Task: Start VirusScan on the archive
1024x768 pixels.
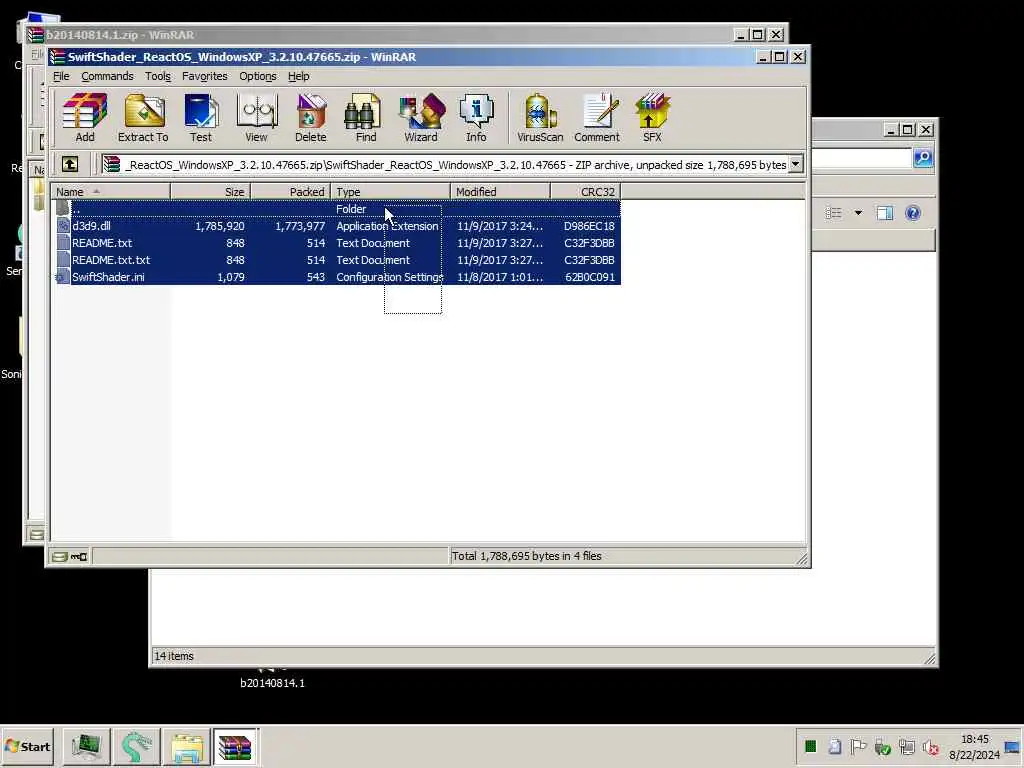Action: tap(539, 118)
